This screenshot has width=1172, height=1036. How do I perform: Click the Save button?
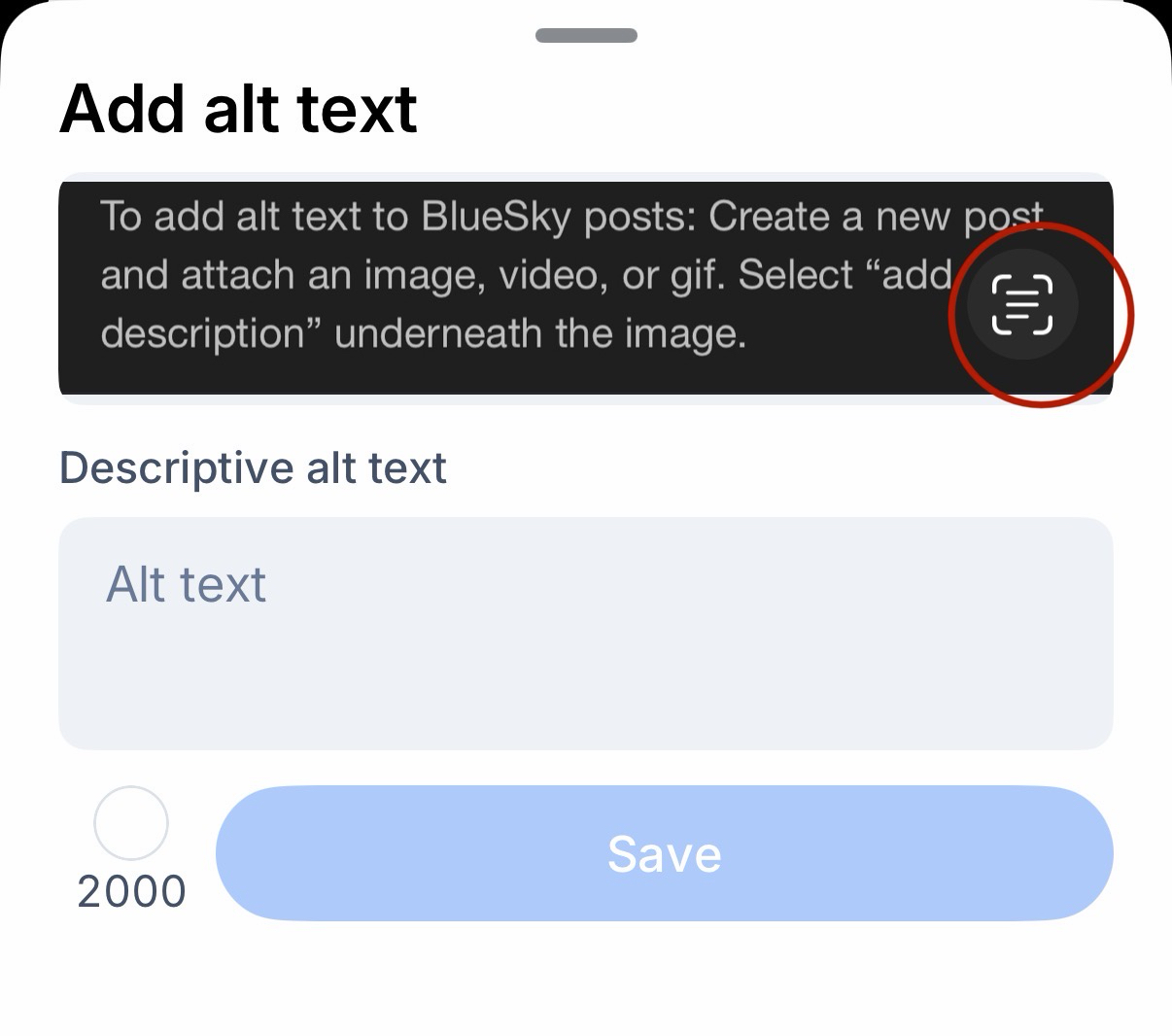click(664, 853)
